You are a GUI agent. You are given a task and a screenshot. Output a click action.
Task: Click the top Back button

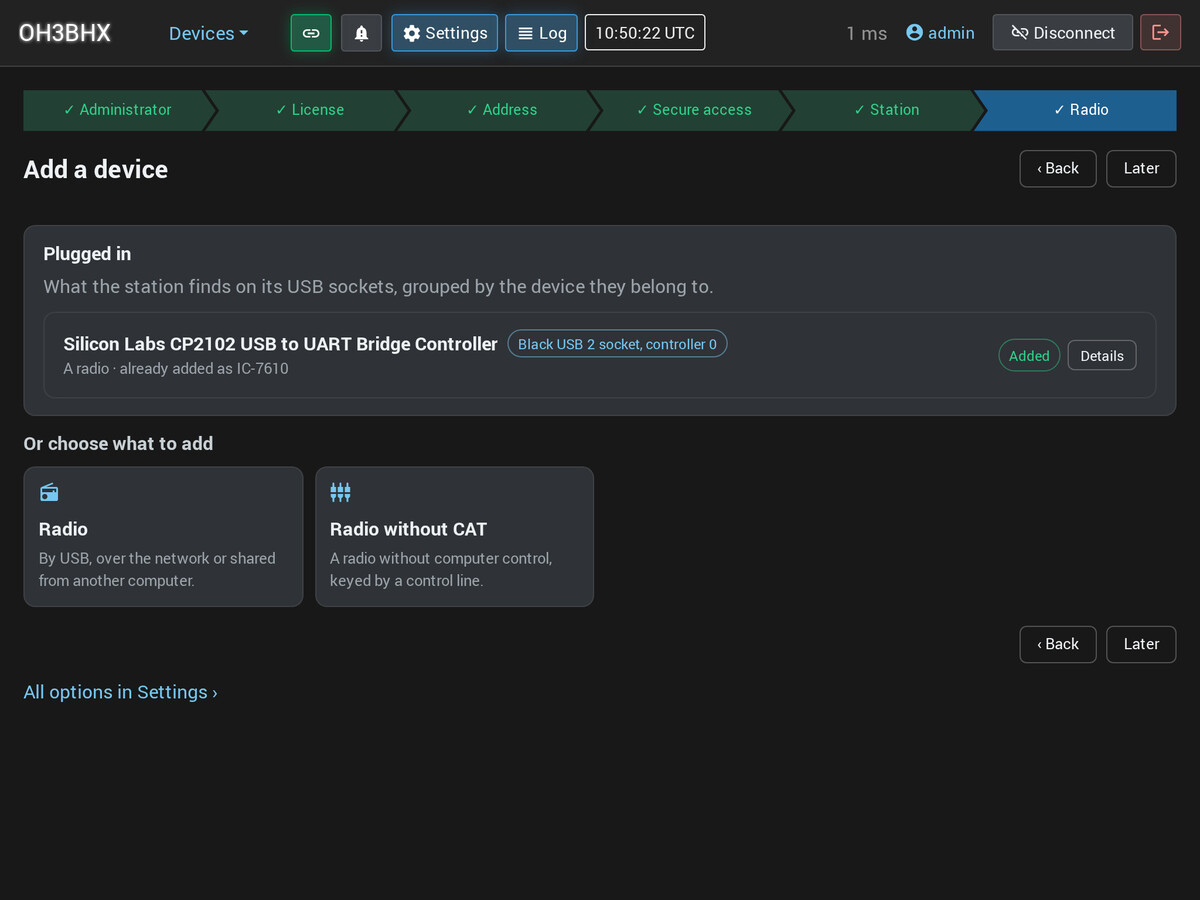1058,169
